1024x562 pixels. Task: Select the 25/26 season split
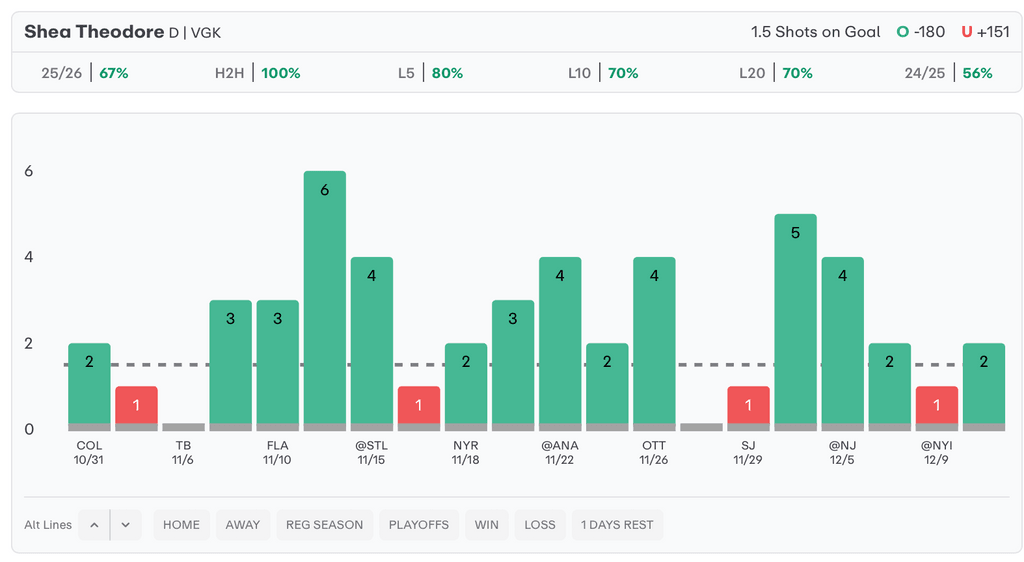[85, 73]
